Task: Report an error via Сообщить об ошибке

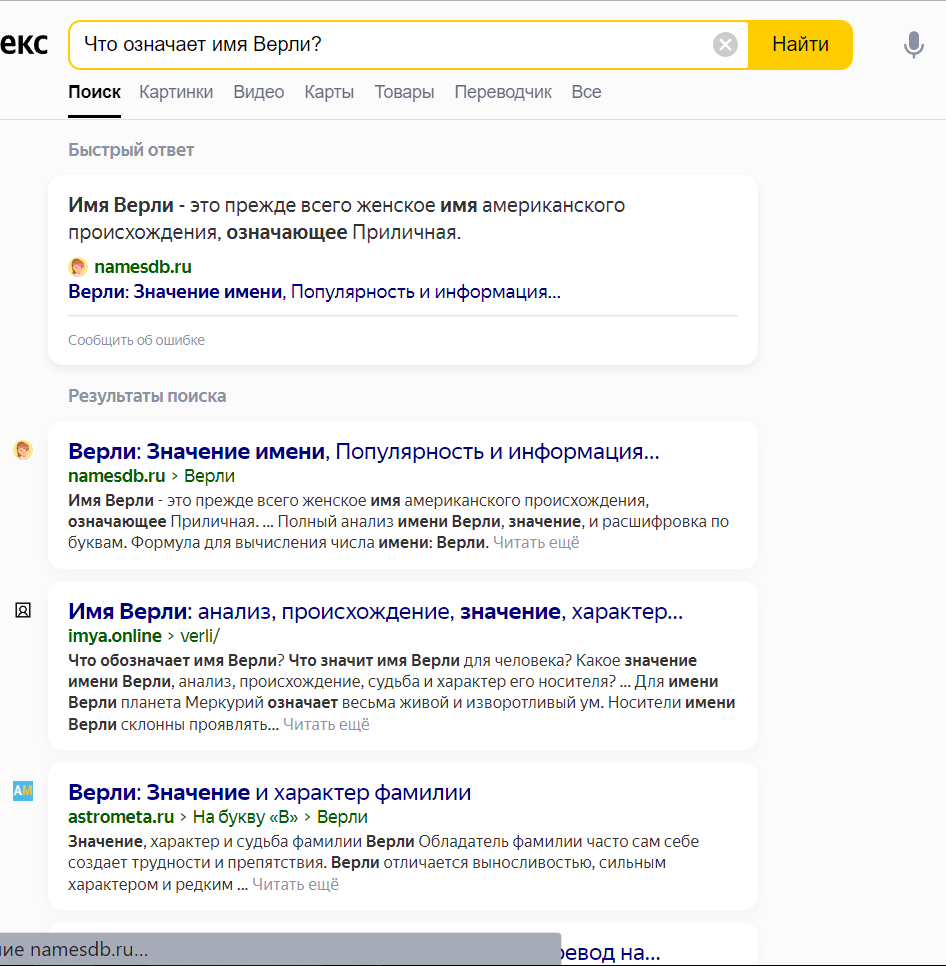Action: coord(136,340)
